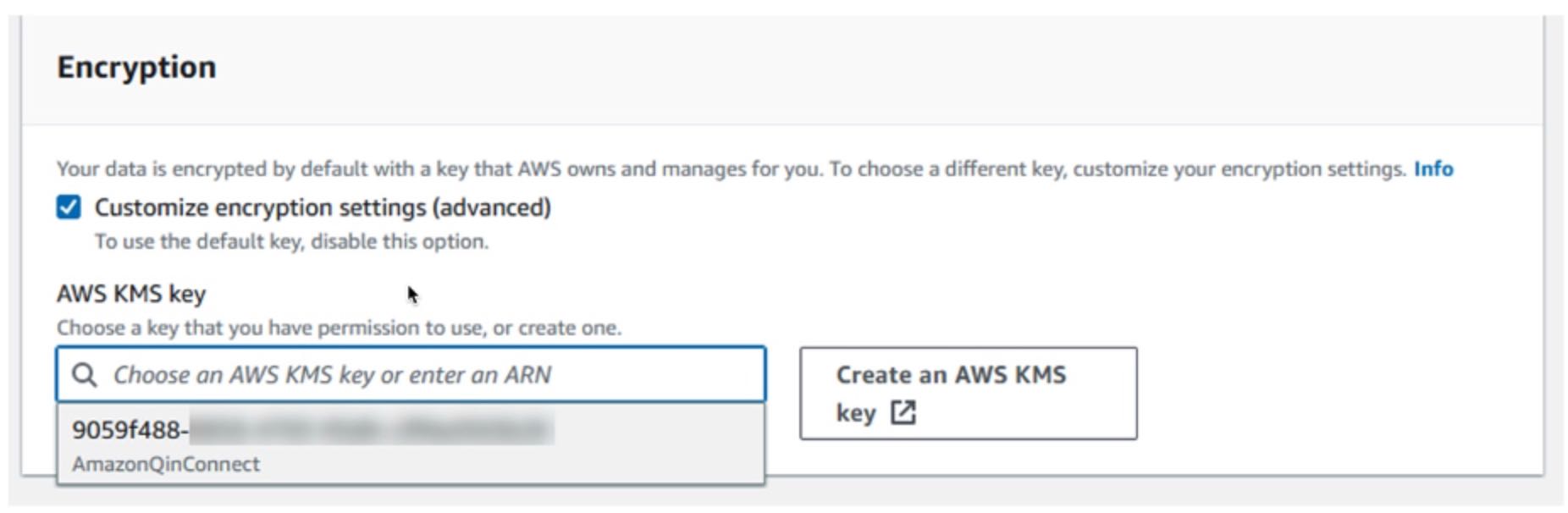This screenshot has width=1568, height=513.
Task: Click the "Choose an AWS KMS key" placeholder text
Action: (x=332, y=375)
